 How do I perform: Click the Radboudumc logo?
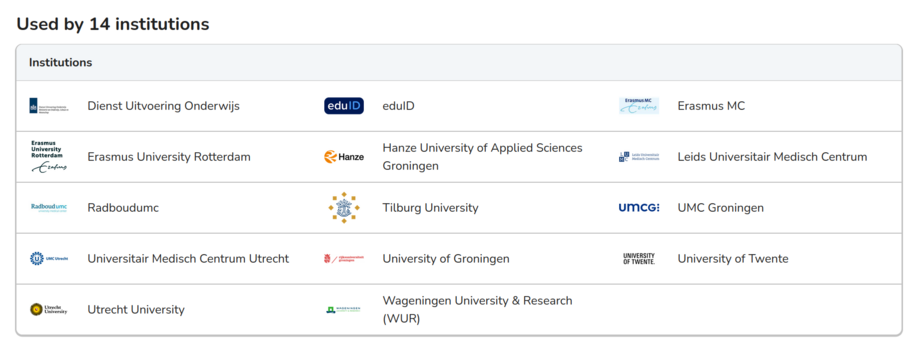(49, 207)
